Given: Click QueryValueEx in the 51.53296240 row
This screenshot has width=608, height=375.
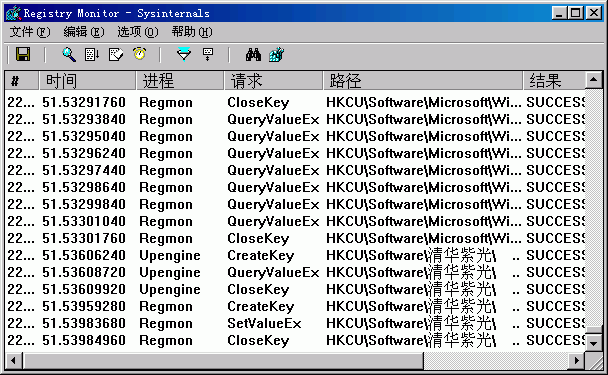Looking at the screenshot, I should 273,154.
